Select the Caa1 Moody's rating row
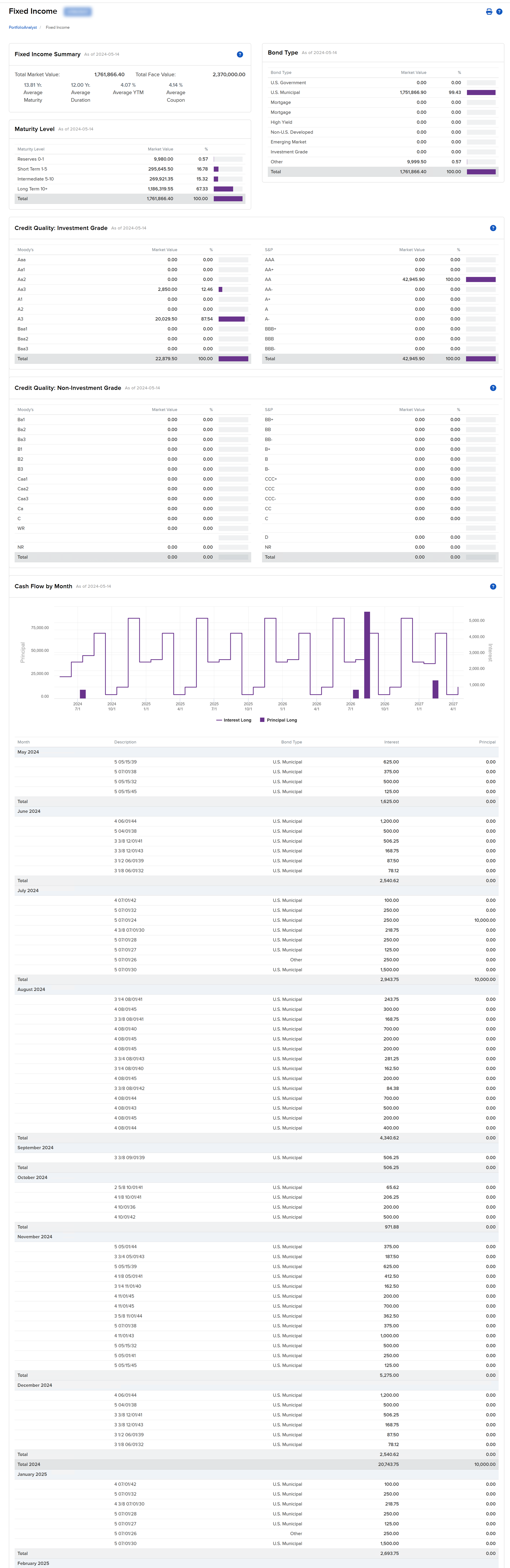The width and height of the screenshot is (510, 1568). [x=132, y=479]
